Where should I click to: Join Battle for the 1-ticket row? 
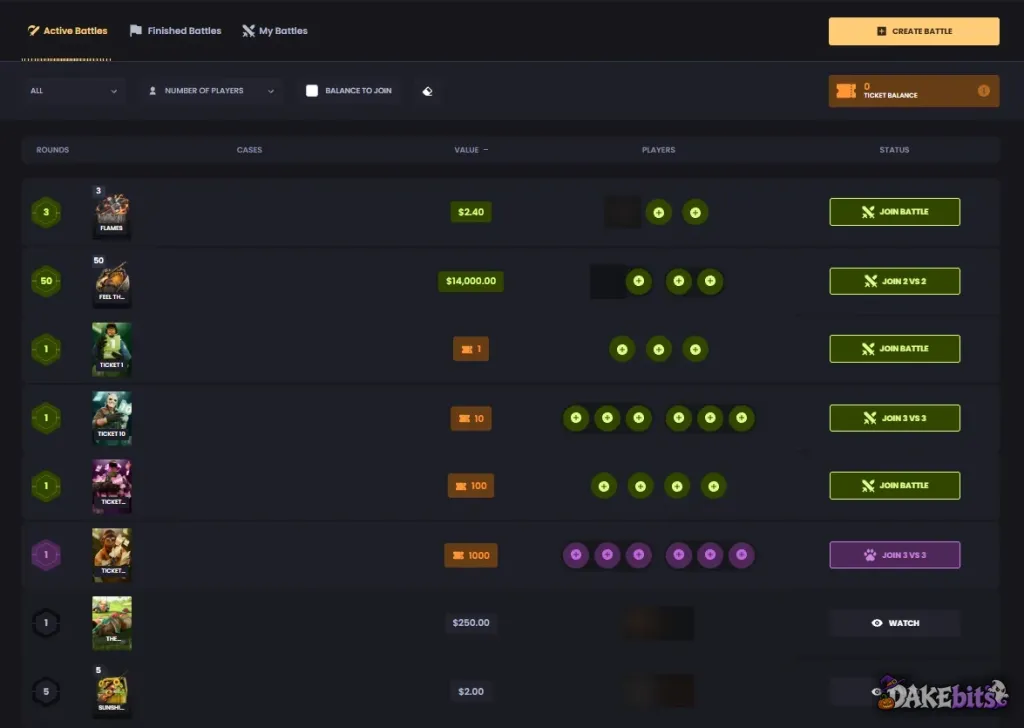[895, 349]
